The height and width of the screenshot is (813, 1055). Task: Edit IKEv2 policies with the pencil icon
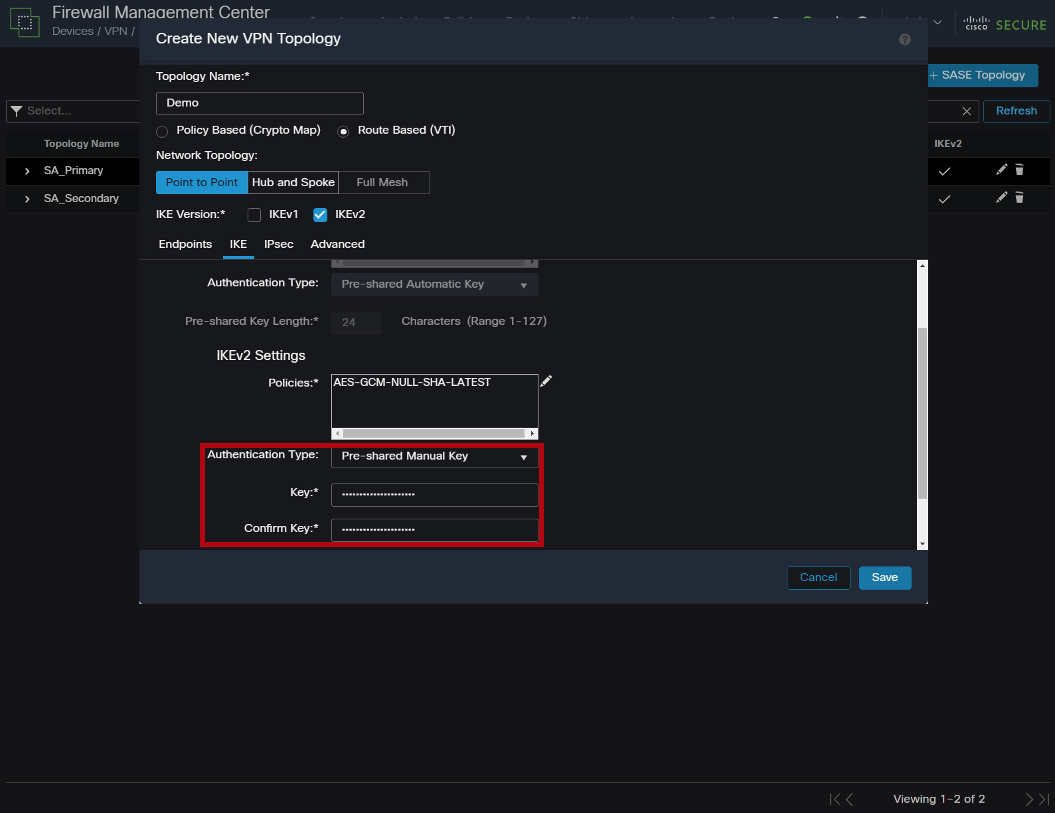point(546,381)
